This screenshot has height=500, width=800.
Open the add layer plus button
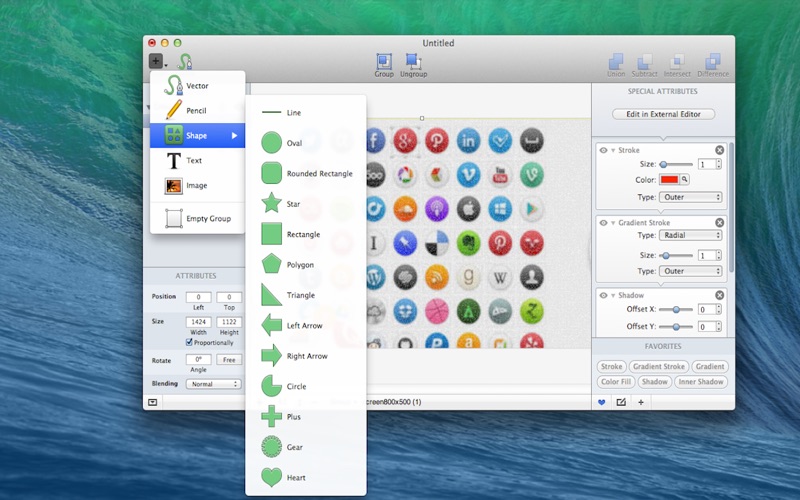[x=156, y=61]
